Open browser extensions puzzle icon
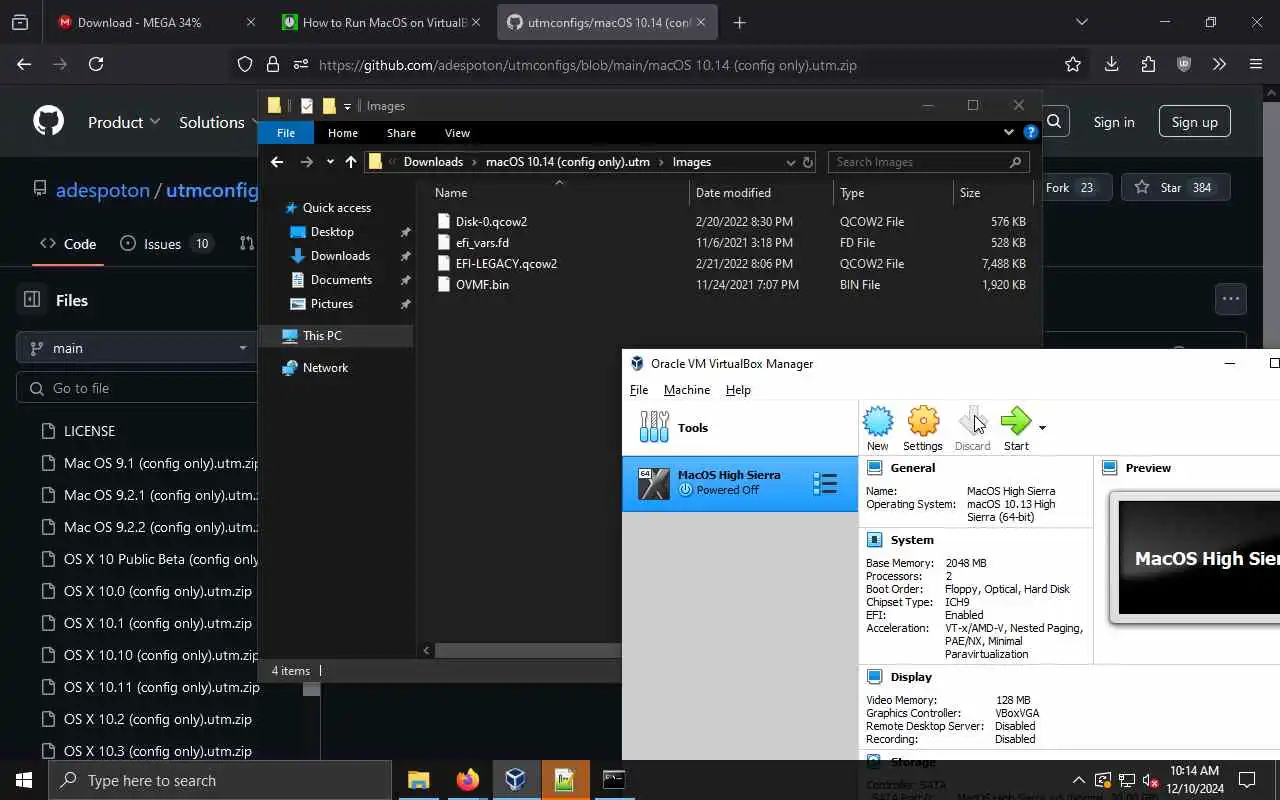This screenshot has height=800, width=1280. coord(1148,64)
